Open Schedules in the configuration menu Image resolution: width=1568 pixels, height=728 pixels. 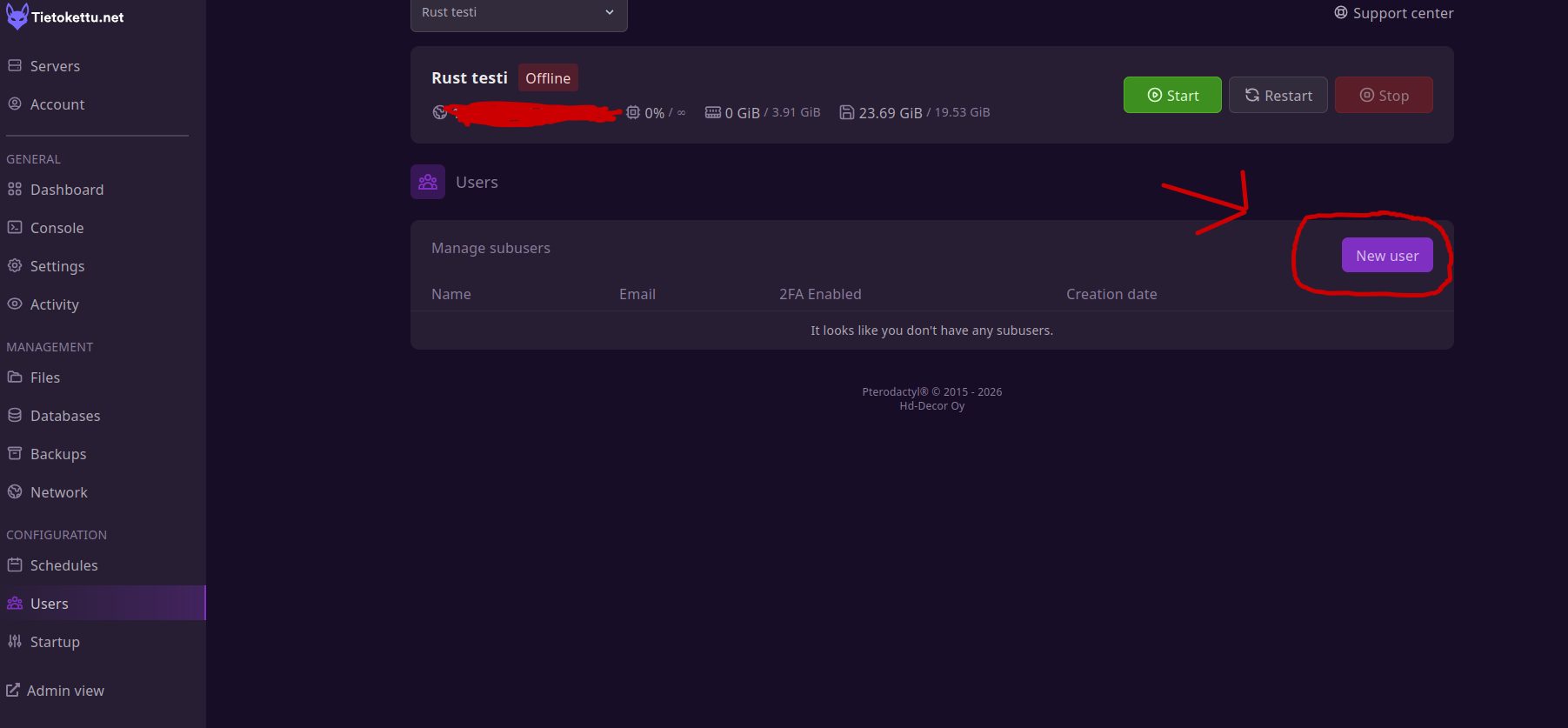pyautogui.click(x=63, y=565)
